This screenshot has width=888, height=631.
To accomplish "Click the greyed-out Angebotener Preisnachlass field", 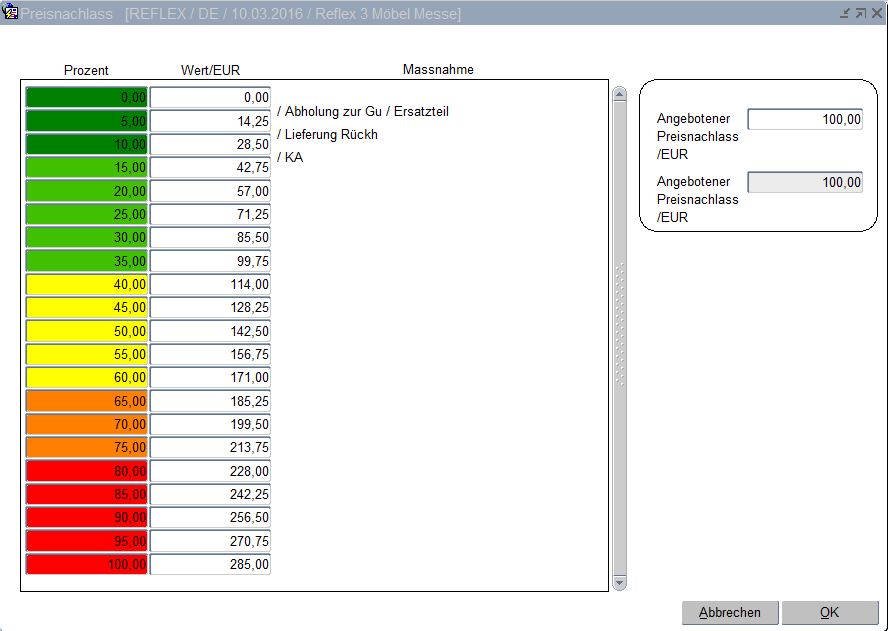I will [804, 183].
